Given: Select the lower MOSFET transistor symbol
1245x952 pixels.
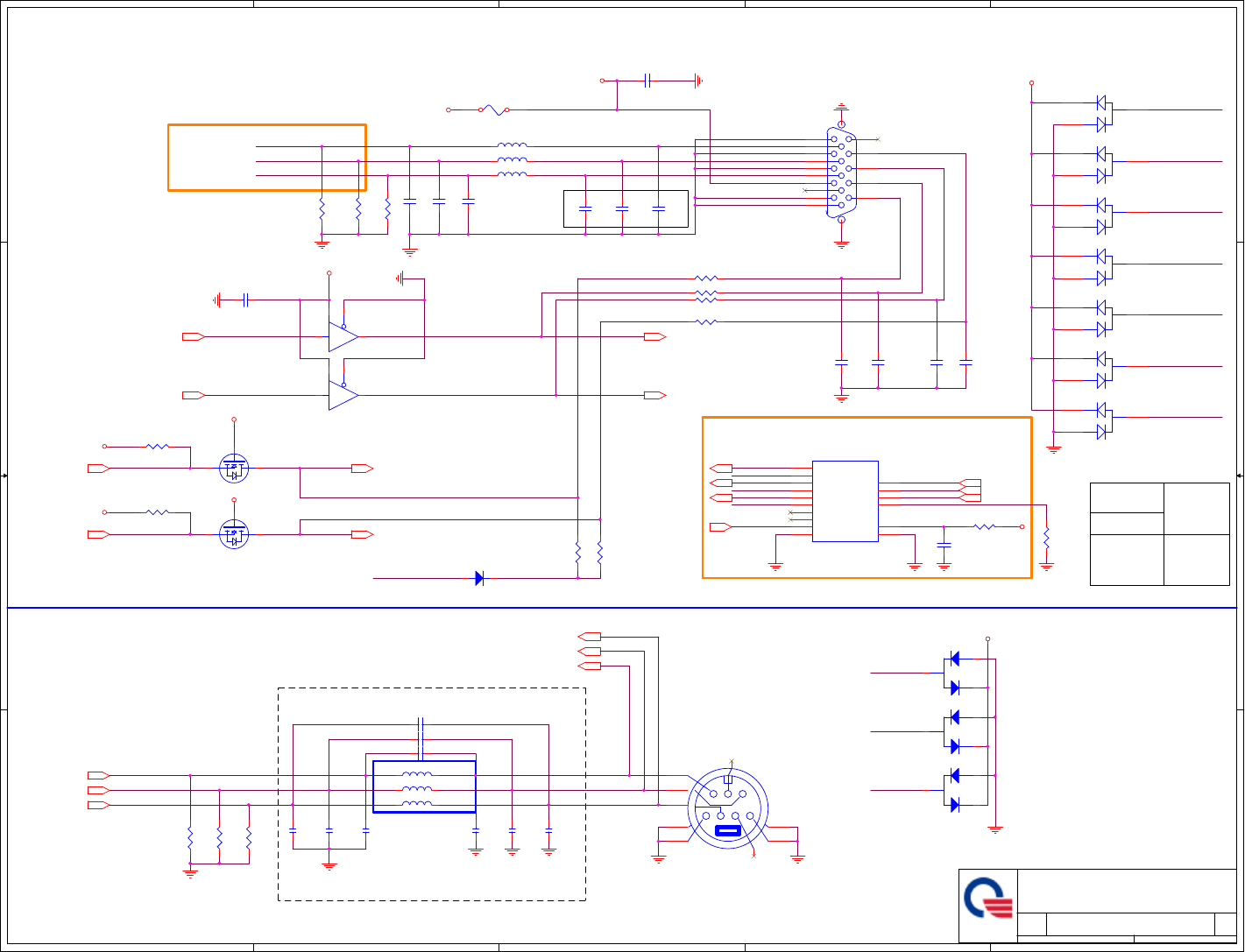Looking at the screenshot, I should (234, 534).
